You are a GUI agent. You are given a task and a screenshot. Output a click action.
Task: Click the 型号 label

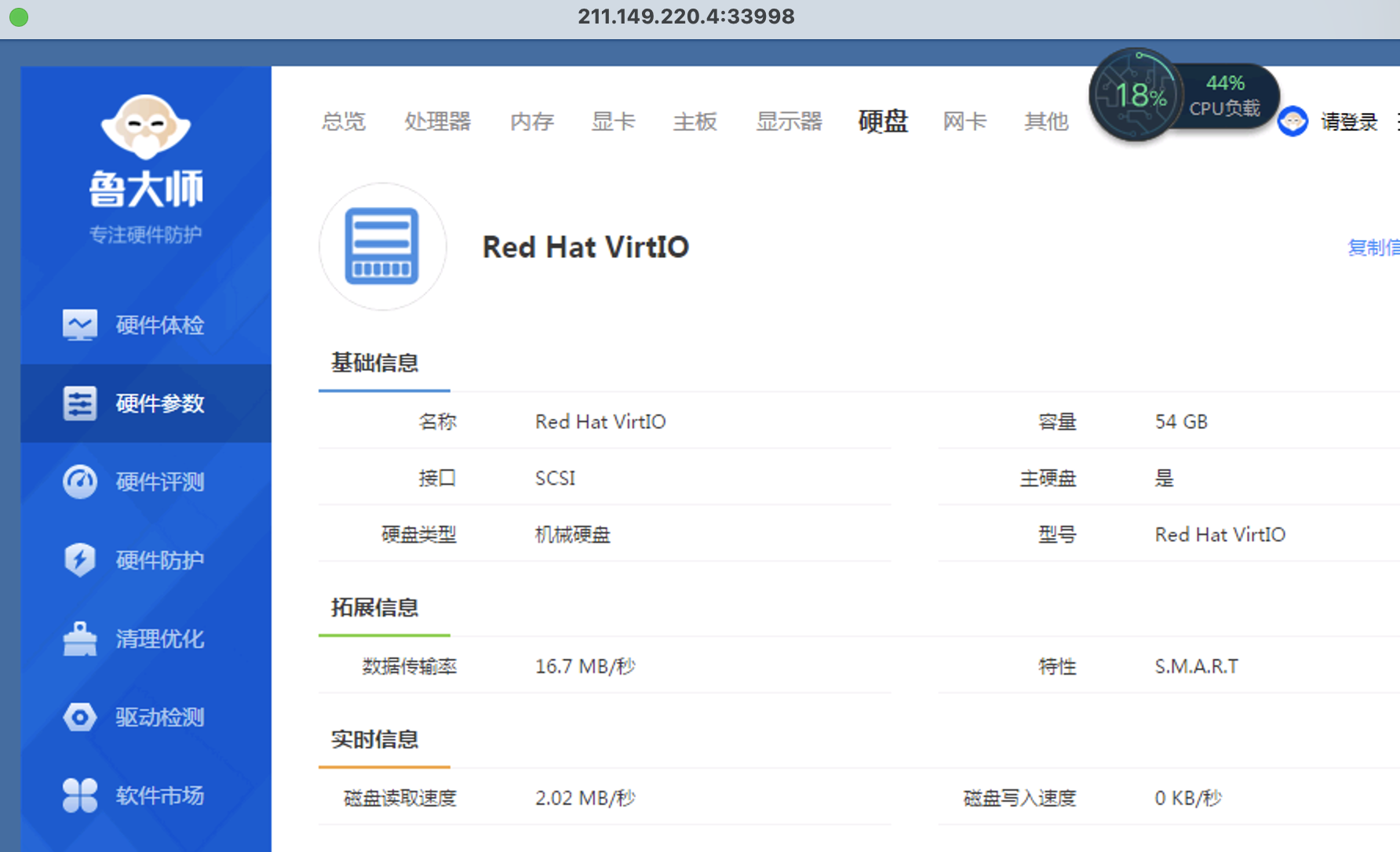[1058, 535]
